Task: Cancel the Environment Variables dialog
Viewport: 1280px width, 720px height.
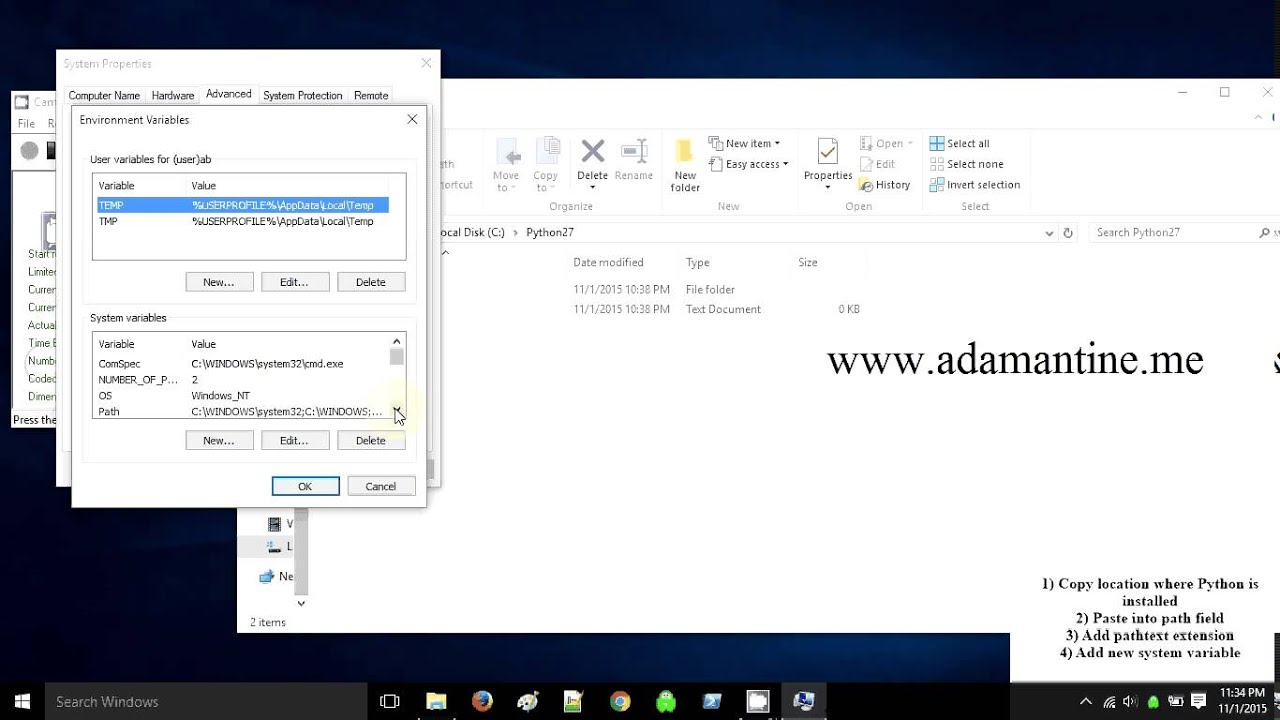Action: pos(381,486)
